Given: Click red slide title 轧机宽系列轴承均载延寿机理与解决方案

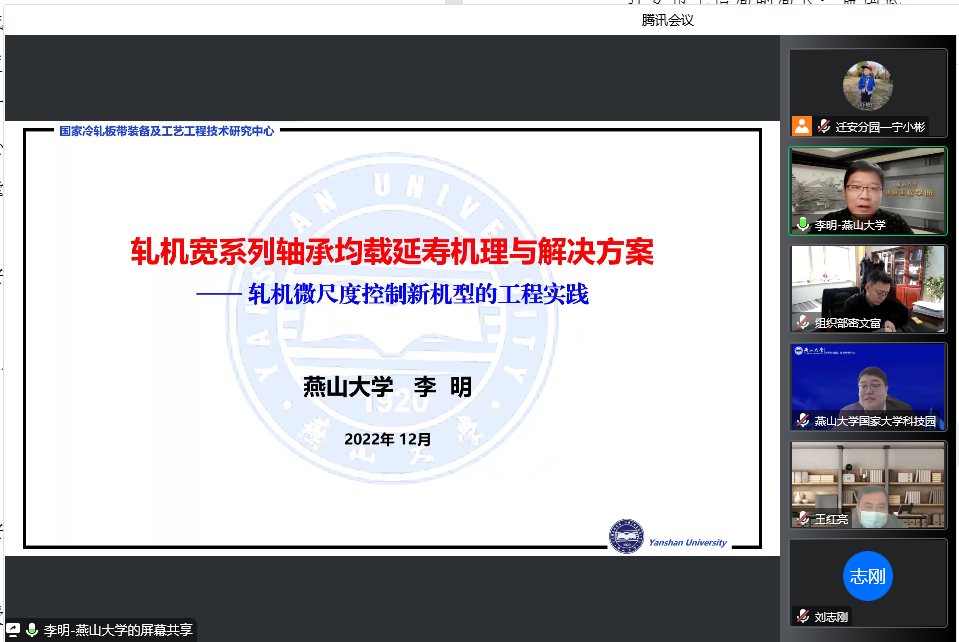Looking at the screenshot, I should [x=392, y=251].
